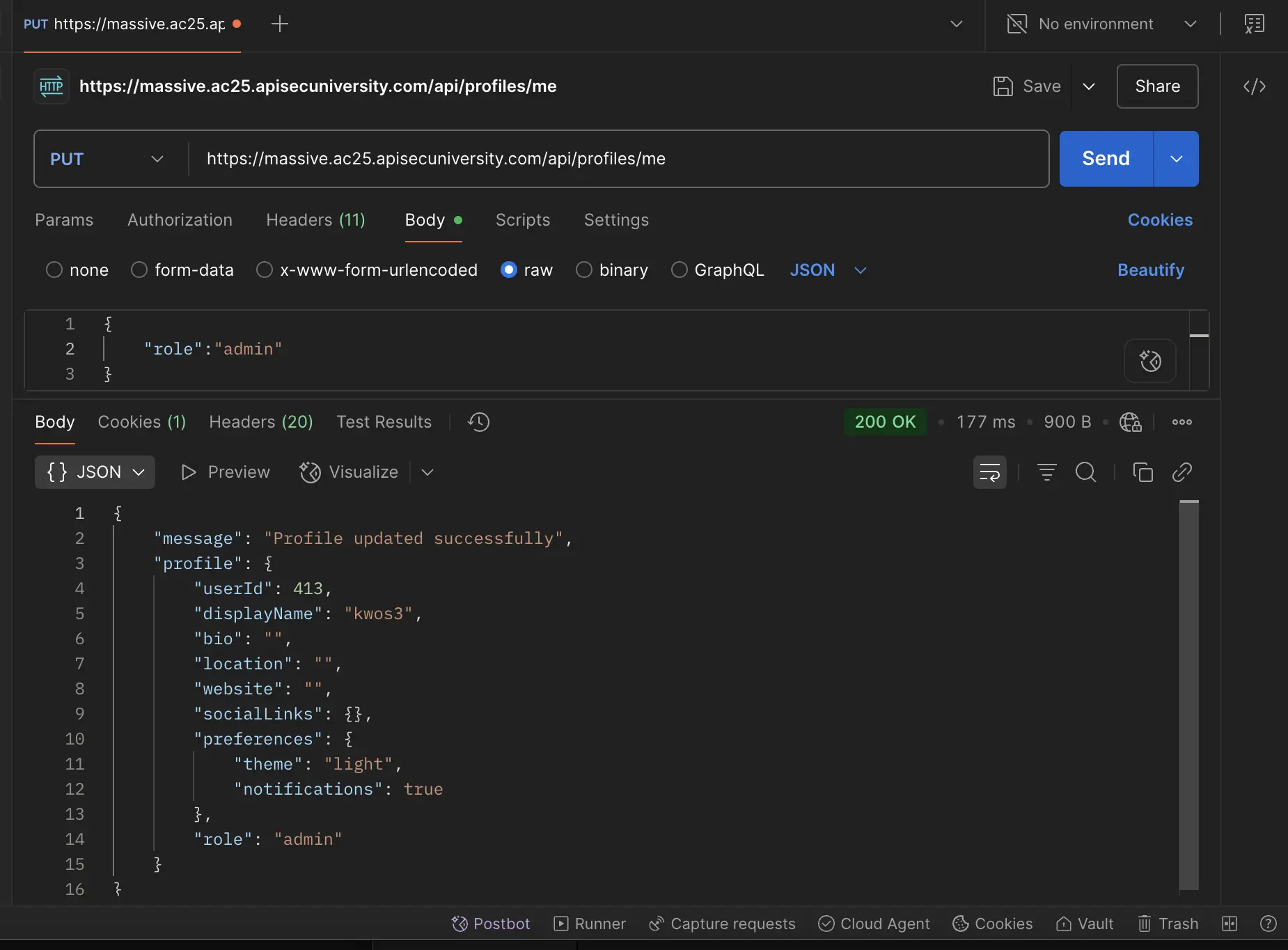Toggle word wrap in response viewer
Screen dimensions: 1288x950
point(989,472)
